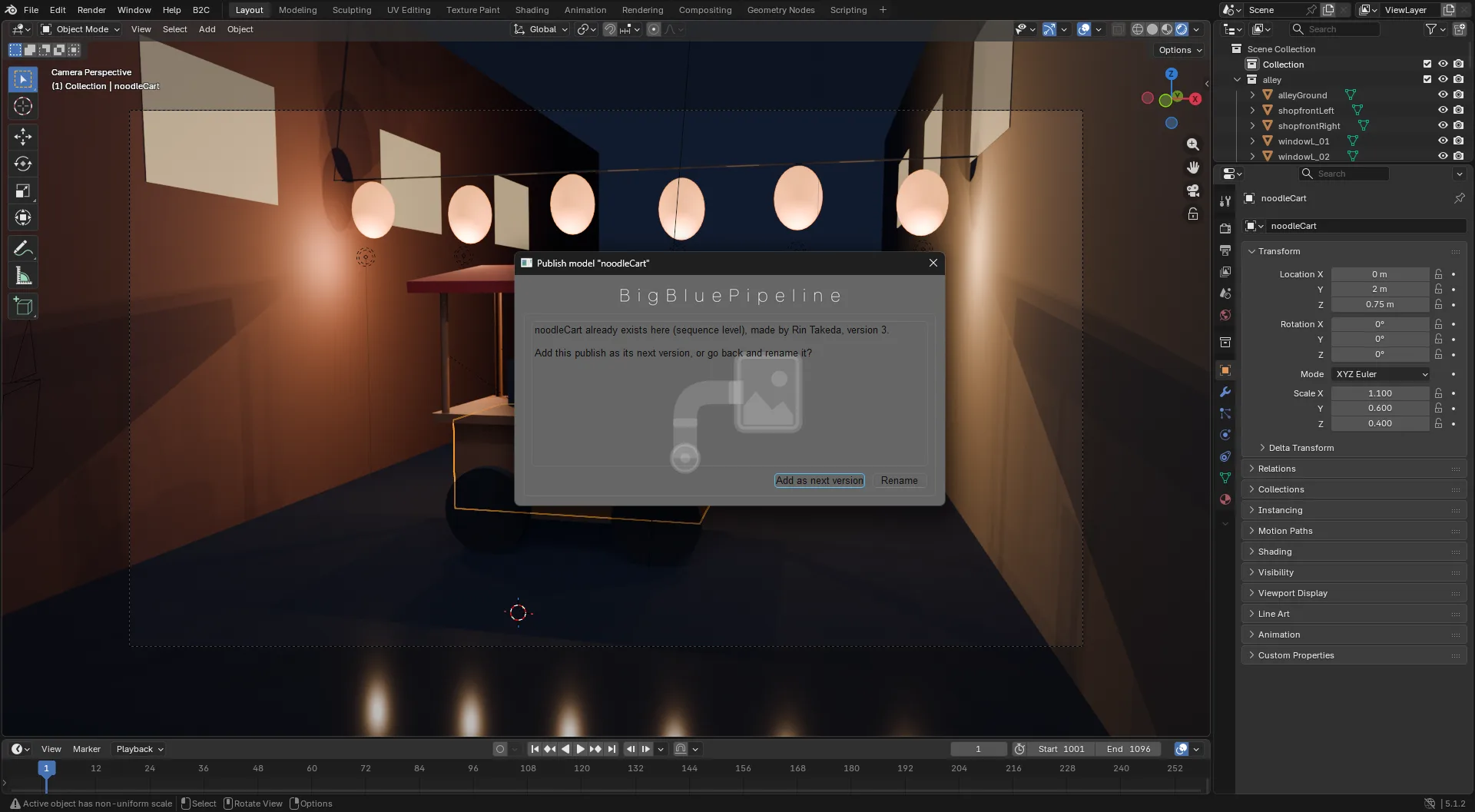Screen dimensions: 1475x812
Task: Open the Render menu
Action: [x=91, y=10]
